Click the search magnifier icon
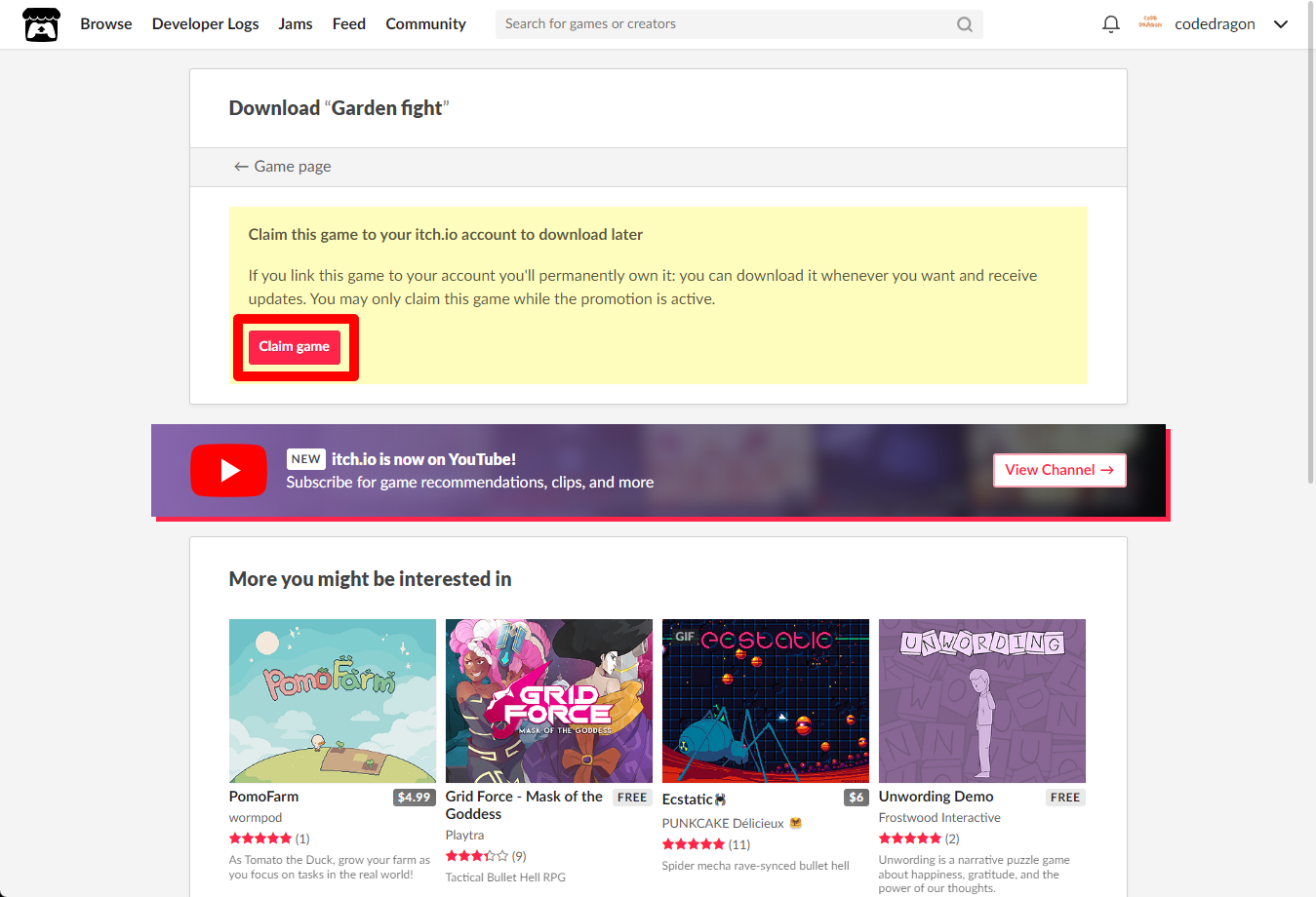 [x=965, y=24]
